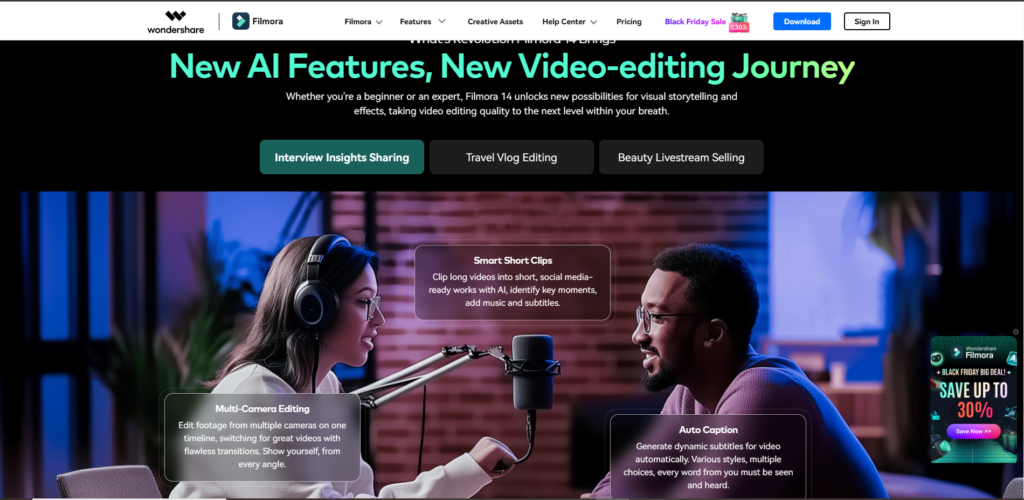Open the Black Friday Sale link

click(x=695, y=22)
